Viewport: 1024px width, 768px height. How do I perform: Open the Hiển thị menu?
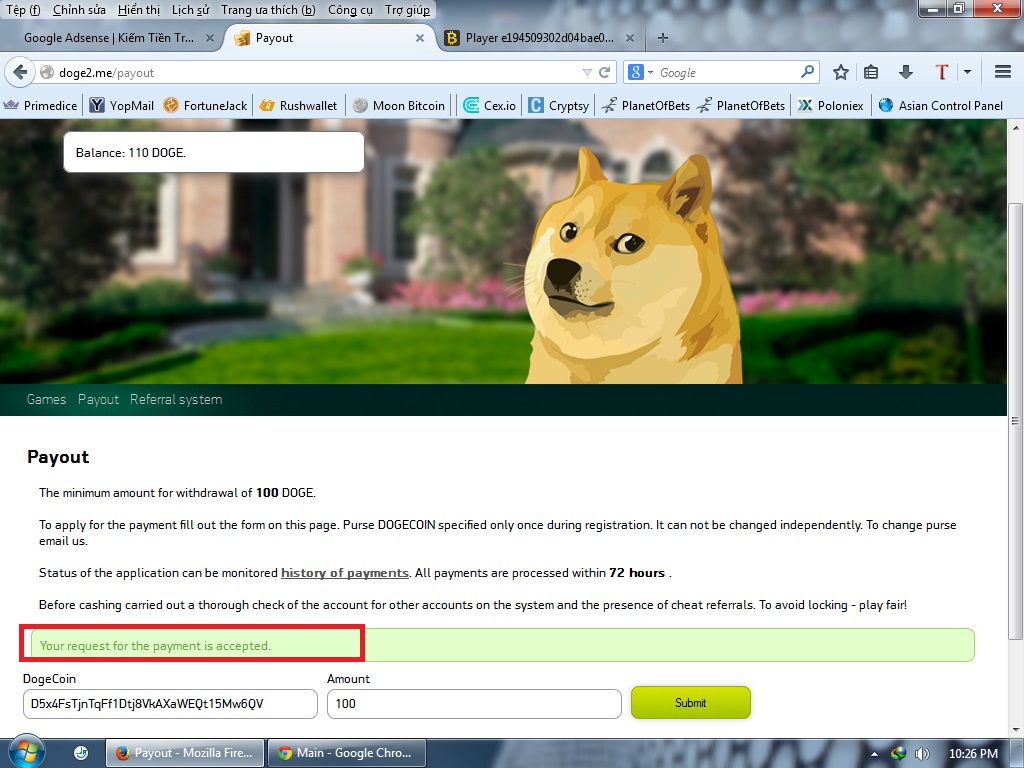(x=138, y=10)
